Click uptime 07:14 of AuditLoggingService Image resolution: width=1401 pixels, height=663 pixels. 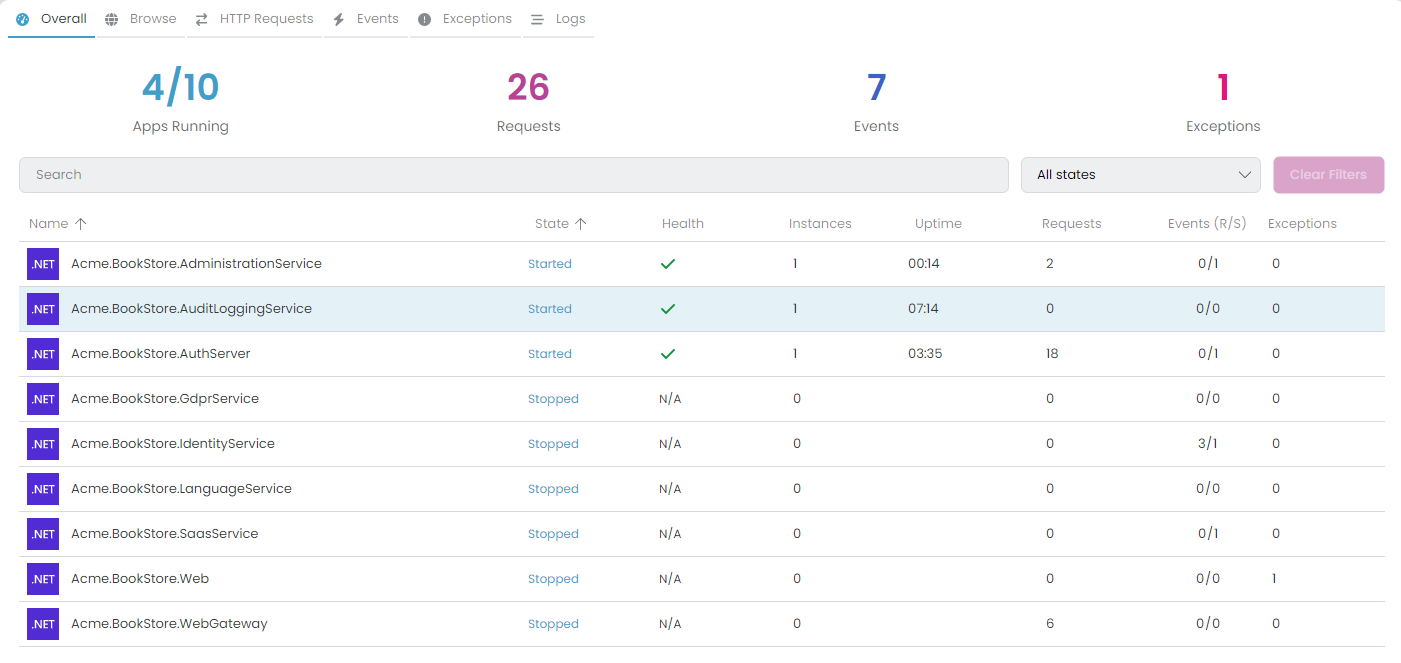(923, 309)
